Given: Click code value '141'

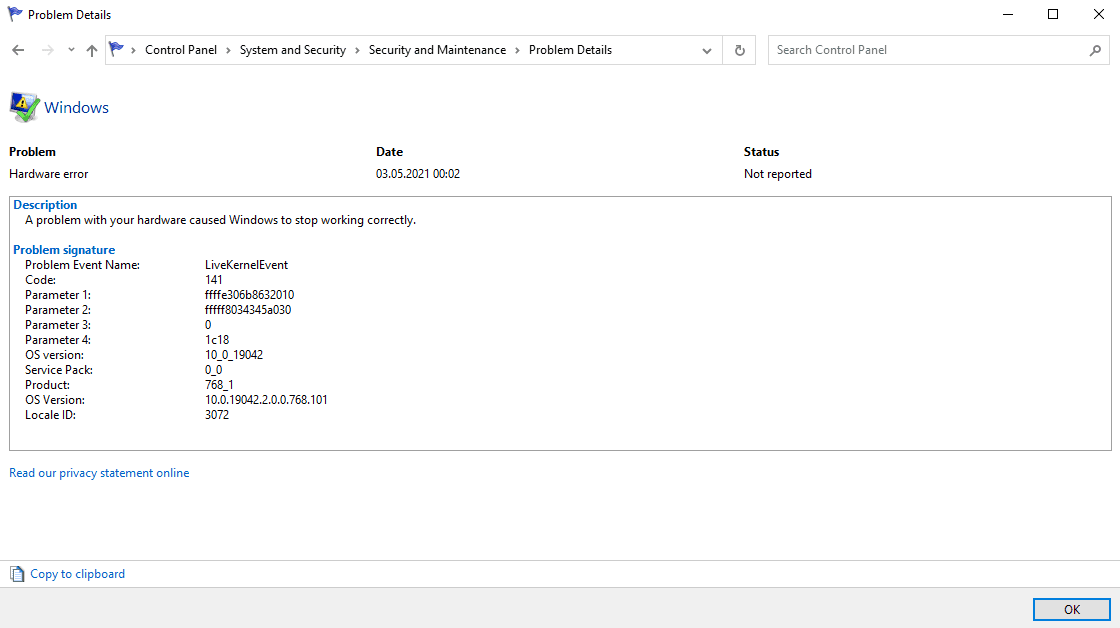Looking at the screenshot, I should 214,279.
